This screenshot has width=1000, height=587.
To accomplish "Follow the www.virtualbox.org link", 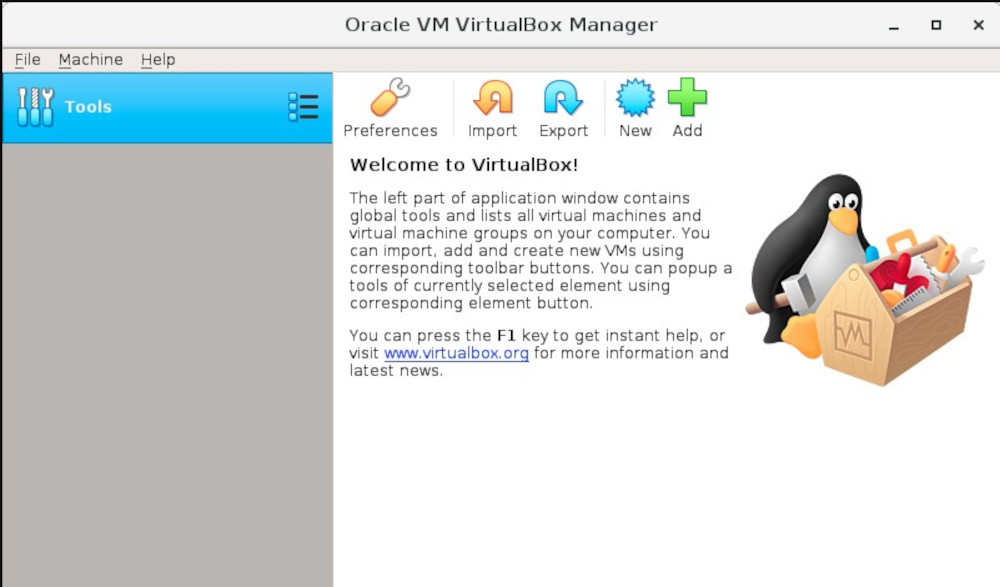I will (x=456, y=353).
